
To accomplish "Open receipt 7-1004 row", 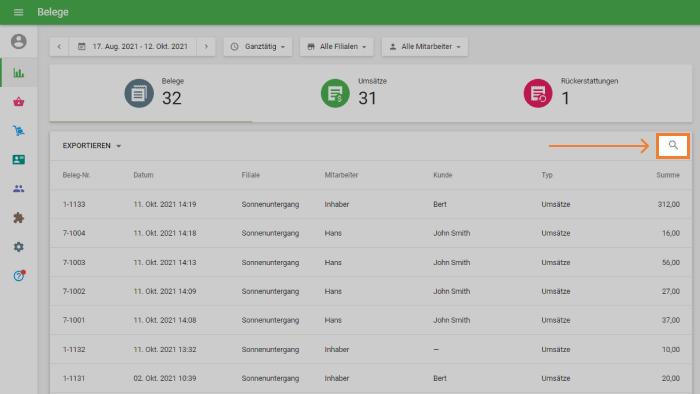I will [371, 233].
